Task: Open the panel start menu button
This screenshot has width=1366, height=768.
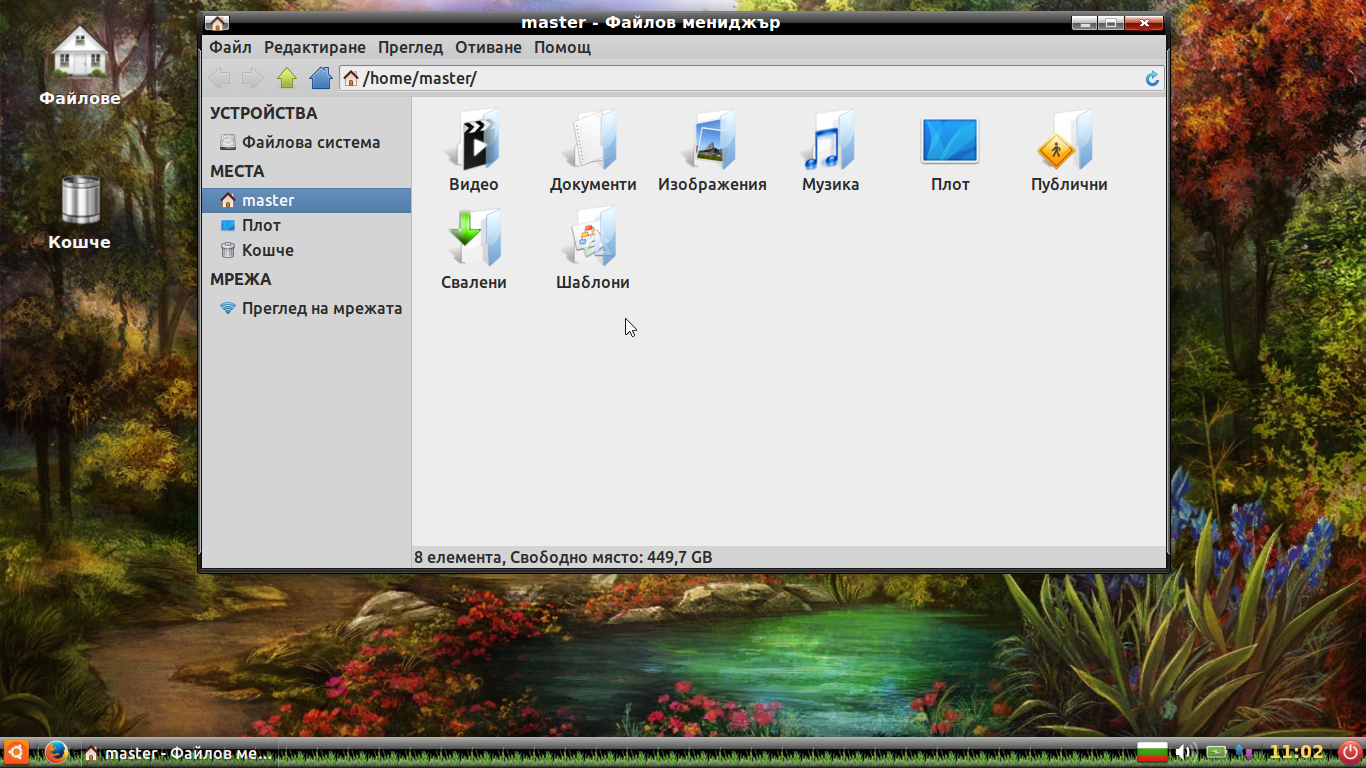Action: click(16, 752)
